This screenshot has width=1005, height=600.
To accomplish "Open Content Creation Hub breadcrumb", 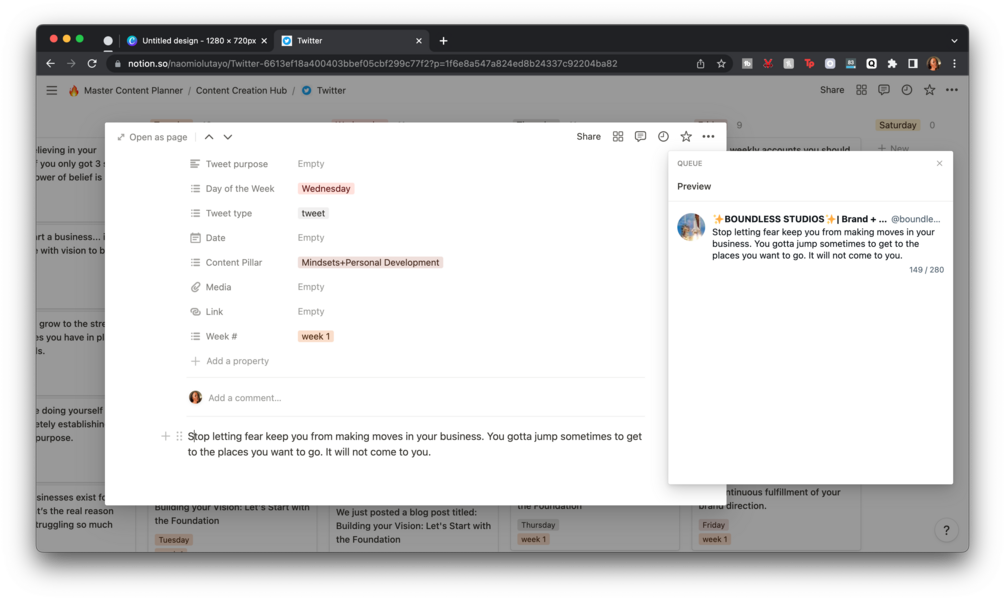I will click(x=241, y=90).
